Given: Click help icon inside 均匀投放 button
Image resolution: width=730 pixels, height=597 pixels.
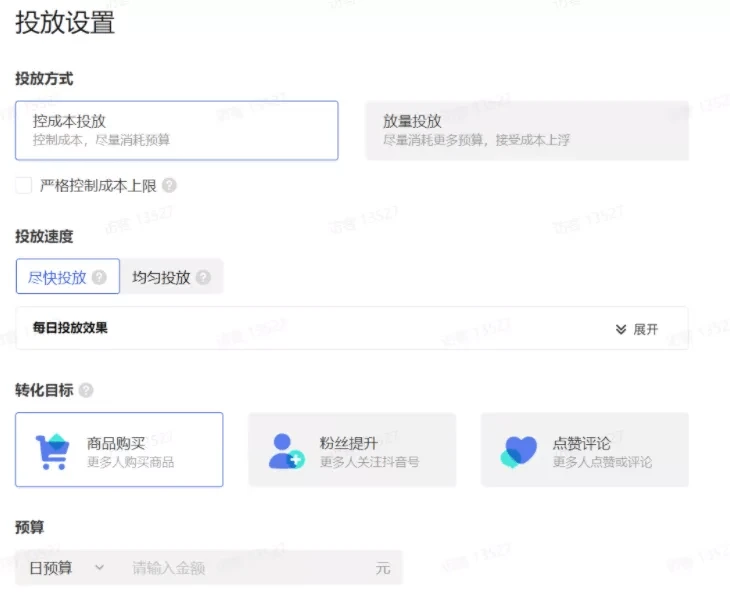Looking at the screenshot, I should coord(203,277).
